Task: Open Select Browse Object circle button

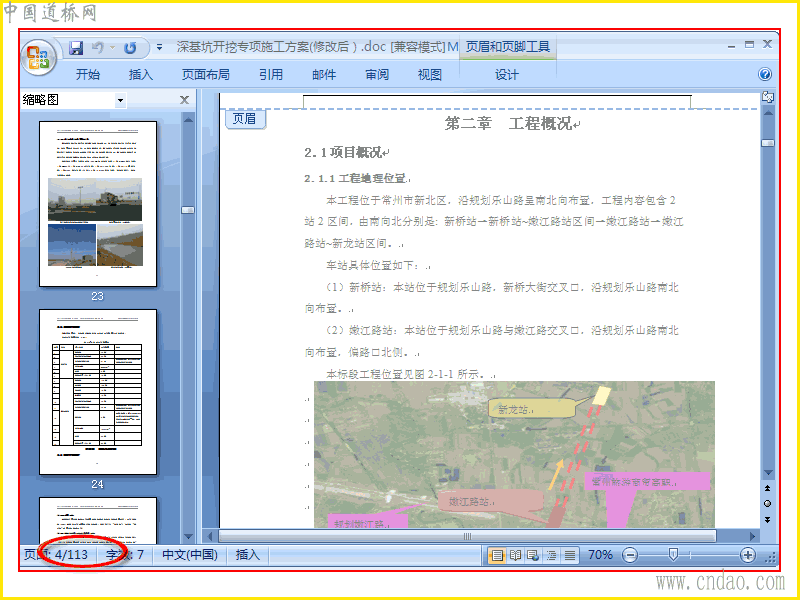Action: click(767, 504)
